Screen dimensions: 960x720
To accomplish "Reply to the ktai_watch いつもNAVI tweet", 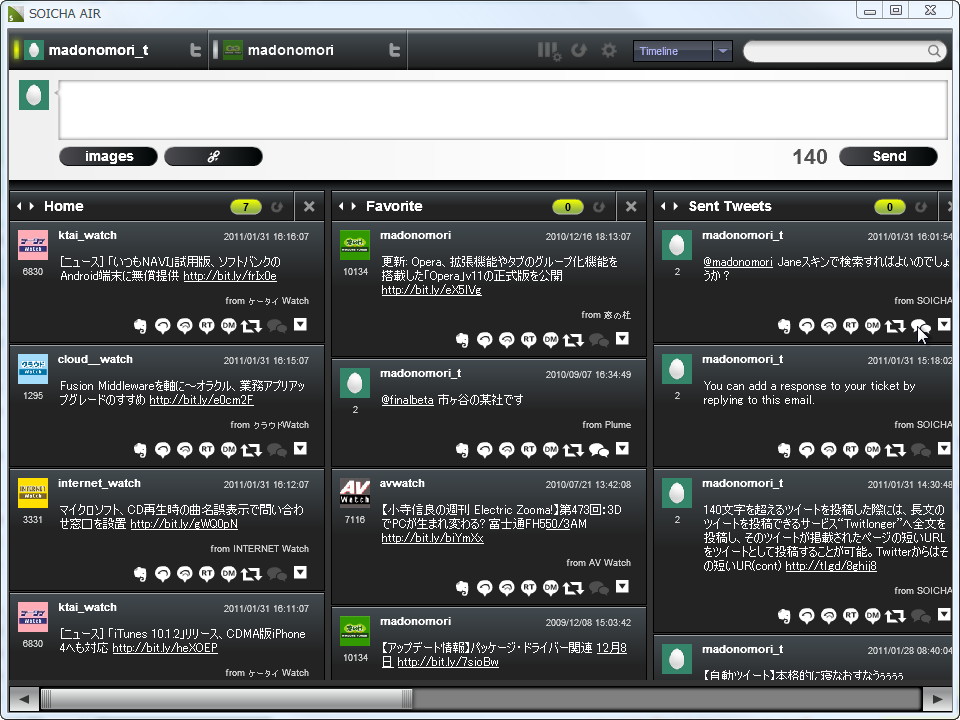I will tap(162, 326).
